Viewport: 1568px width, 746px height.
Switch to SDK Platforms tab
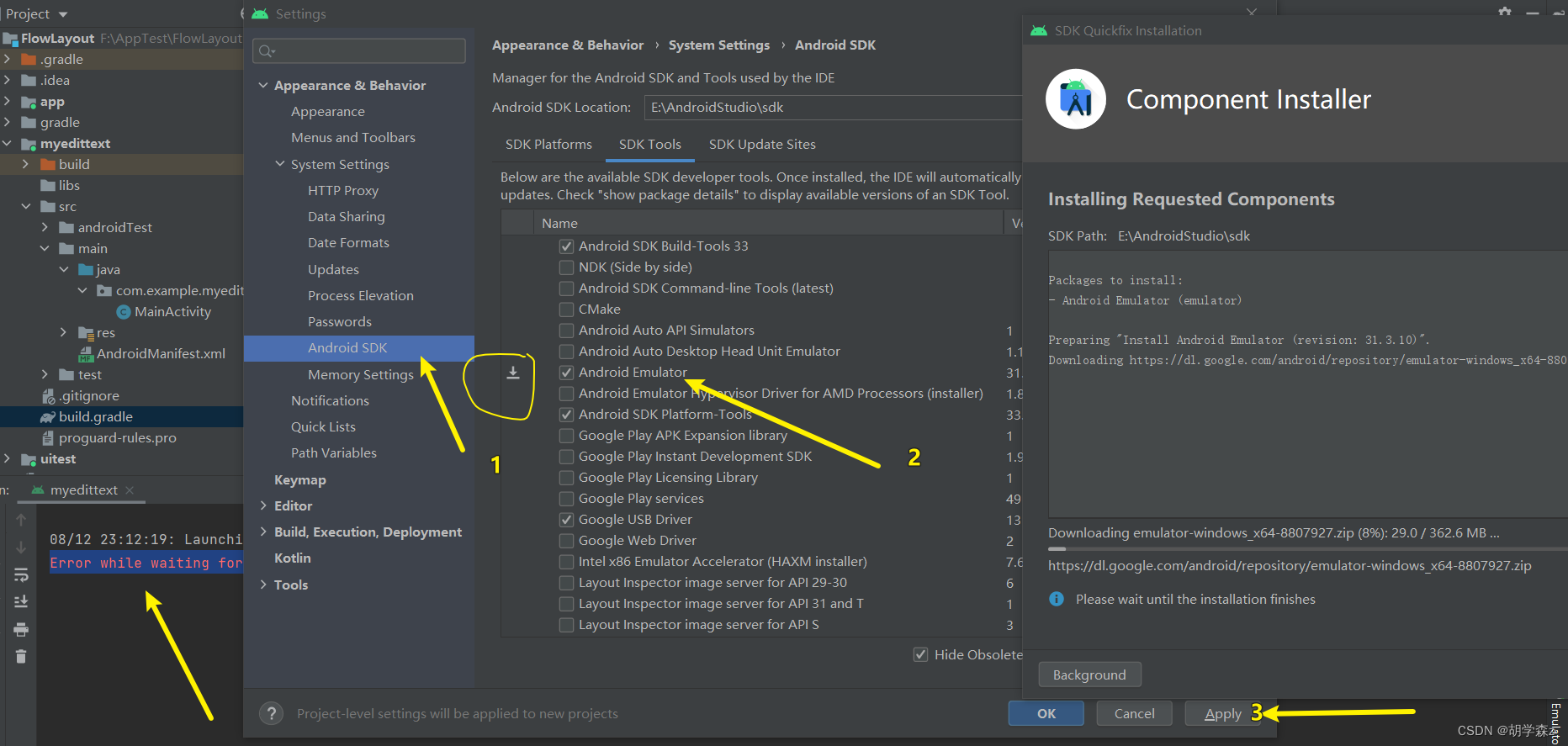pos(548,145)
